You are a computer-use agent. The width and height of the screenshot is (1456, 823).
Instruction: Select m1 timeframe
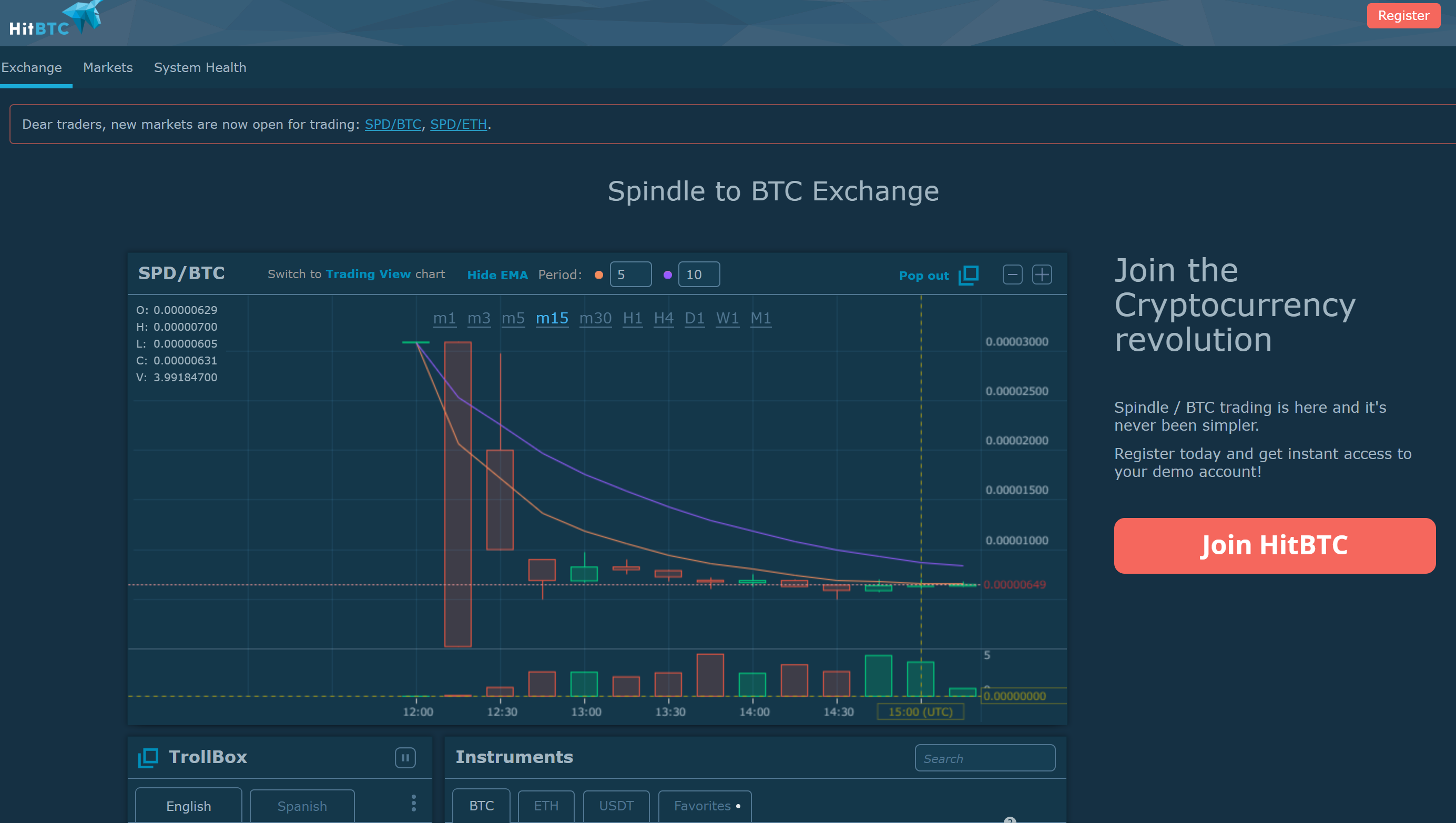(x=445, y=318)
